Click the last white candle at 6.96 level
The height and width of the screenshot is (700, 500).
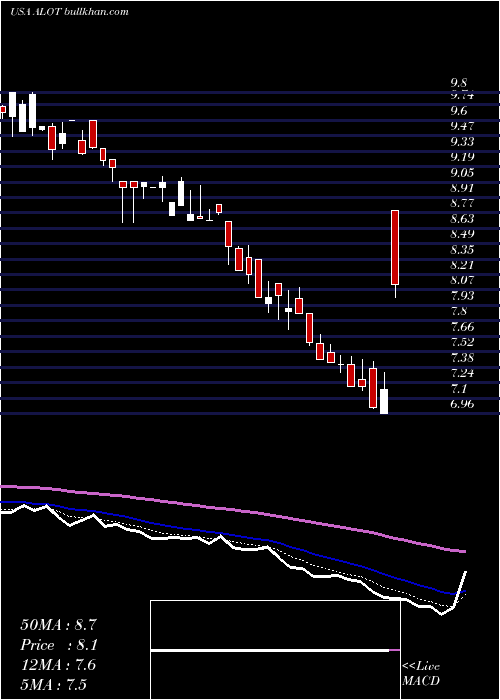coord(384,401)
